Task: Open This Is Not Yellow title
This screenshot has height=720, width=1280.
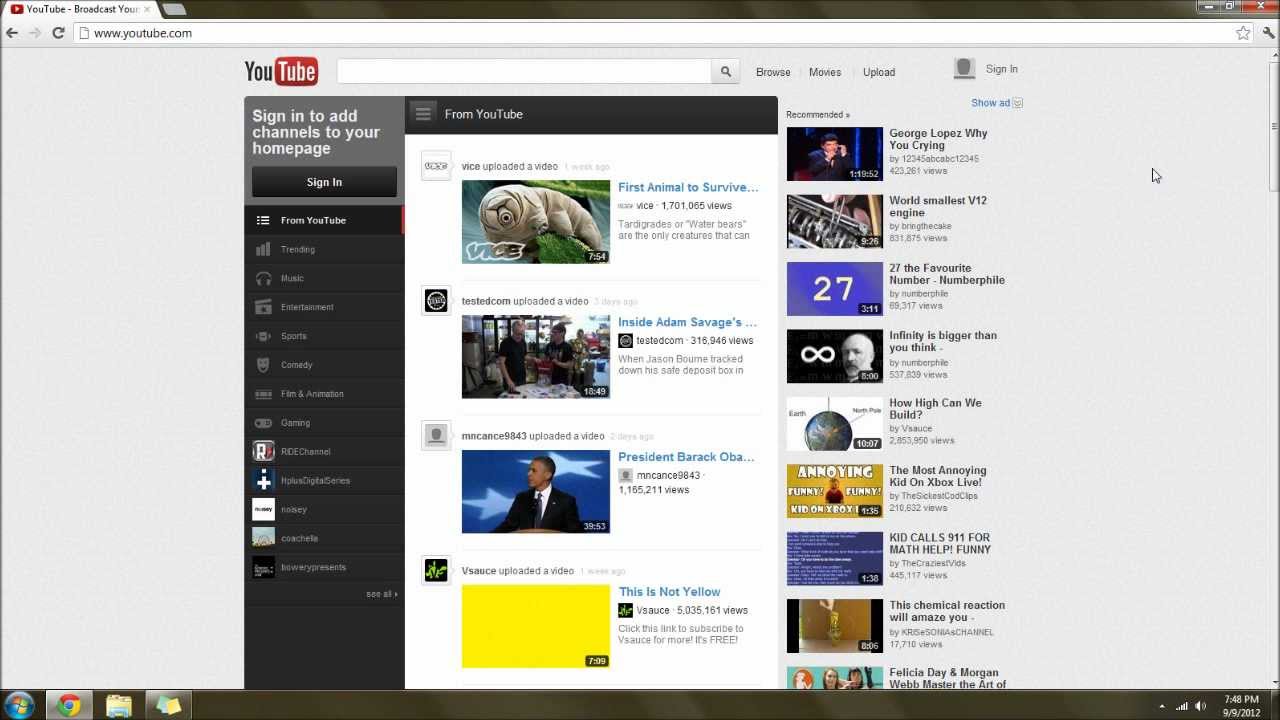Action: click(669, 592)
